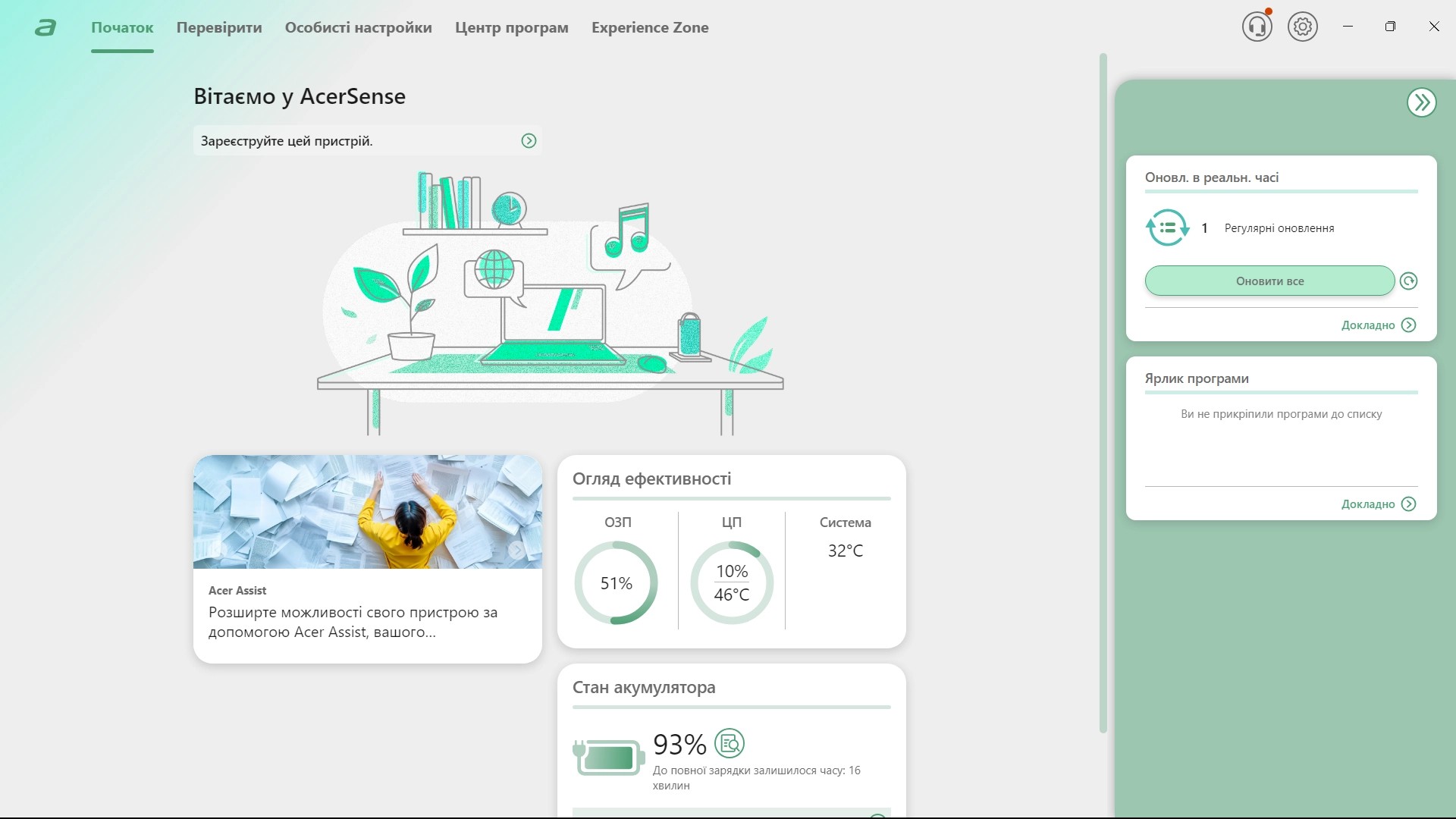Click register device arrow icon
Image resolution: width=1456 pixels, height=819 pixels.
[529, 141]
